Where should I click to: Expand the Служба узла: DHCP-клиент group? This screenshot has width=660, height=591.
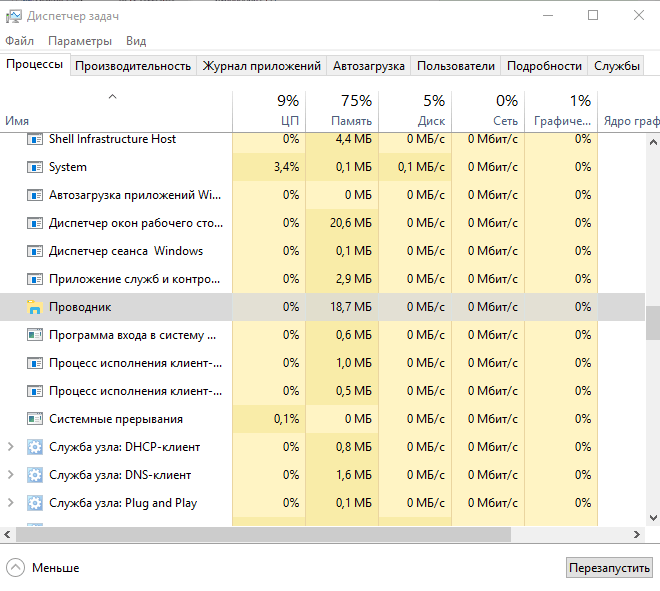[x=11, y=447]
